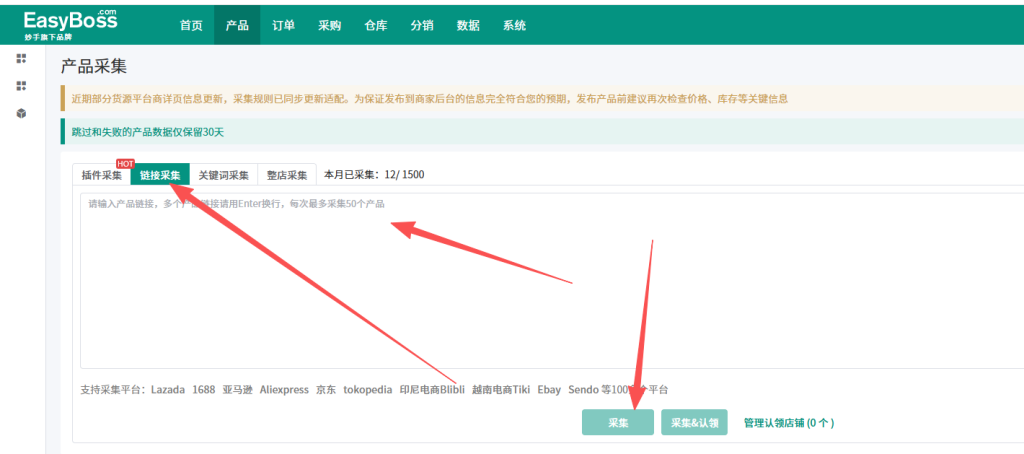Open the 仓库 menu in top navigation

(375, 25)
